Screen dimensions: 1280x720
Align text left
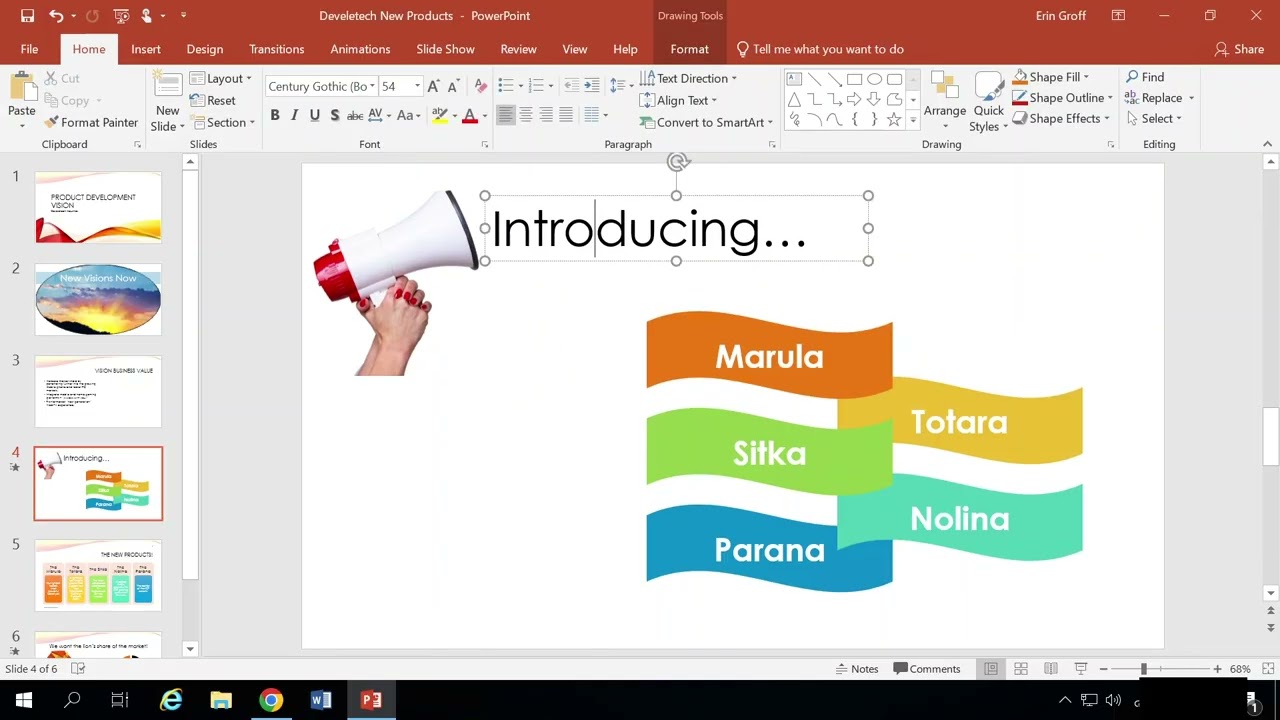505,115
